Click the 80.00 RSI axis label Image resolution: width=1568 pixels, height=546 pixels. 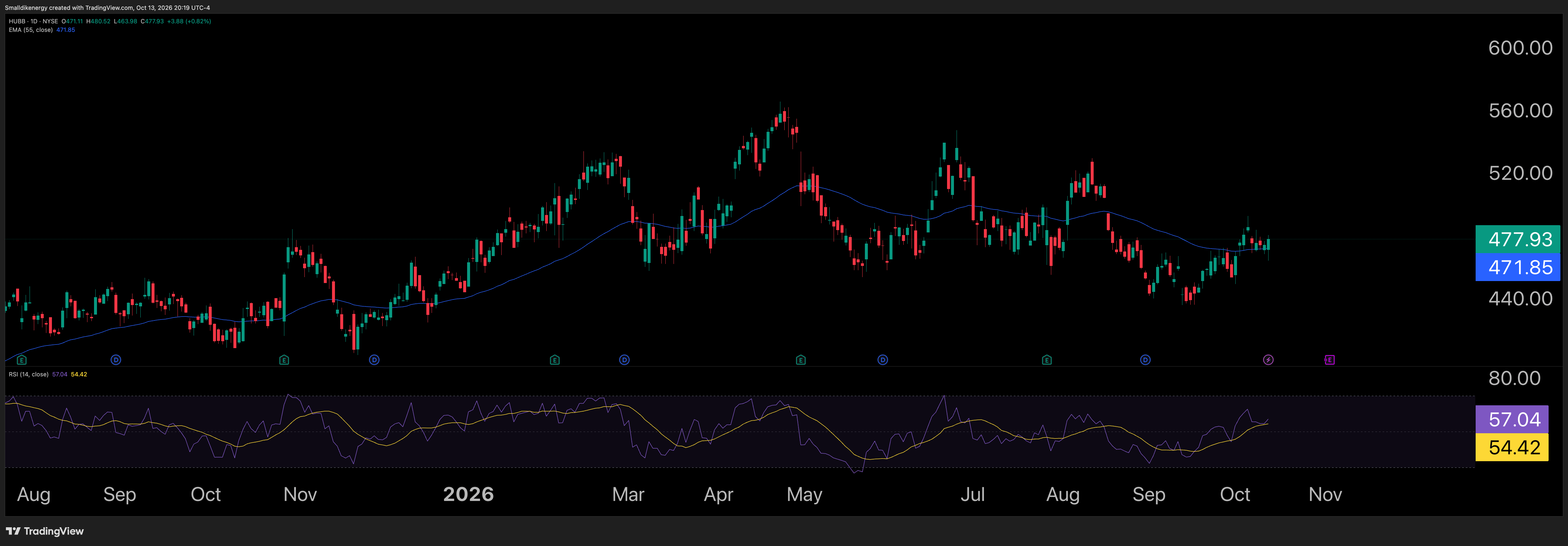[1514, 378]
